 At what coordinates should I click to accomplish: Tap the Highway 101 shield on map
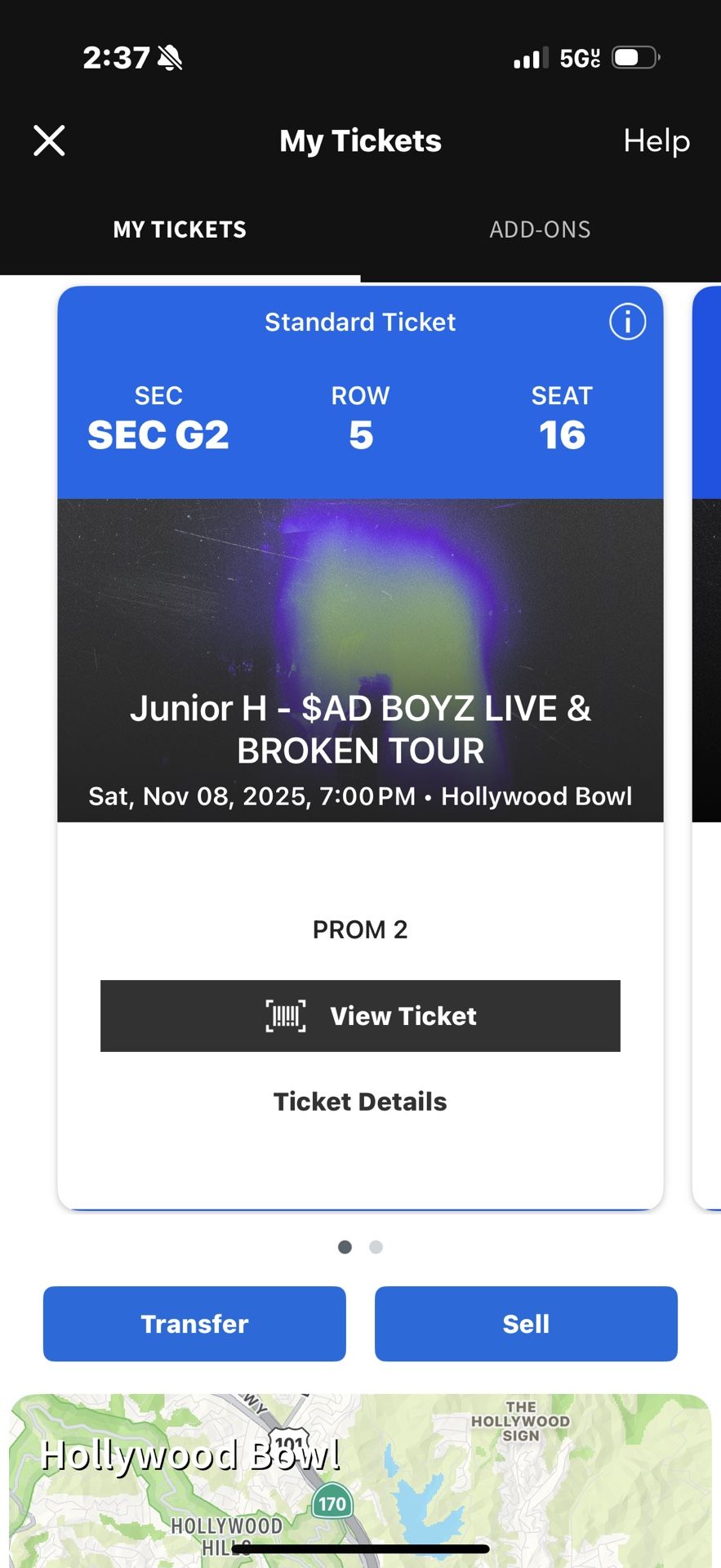click(290, 1444)
